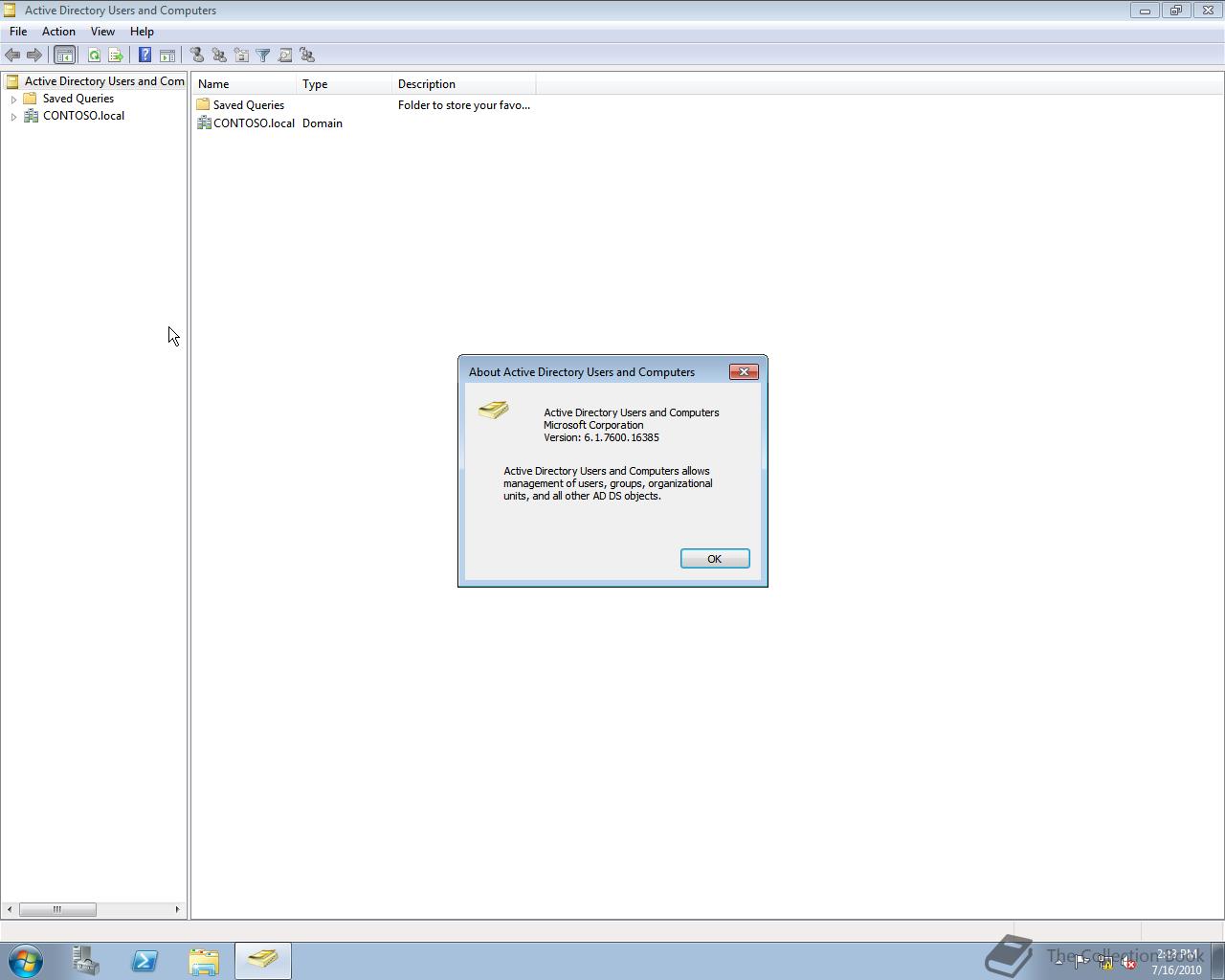The image size is (1225, 980).
Task: Open Windows Explorer from the taskbar
Action: [203, 961]
